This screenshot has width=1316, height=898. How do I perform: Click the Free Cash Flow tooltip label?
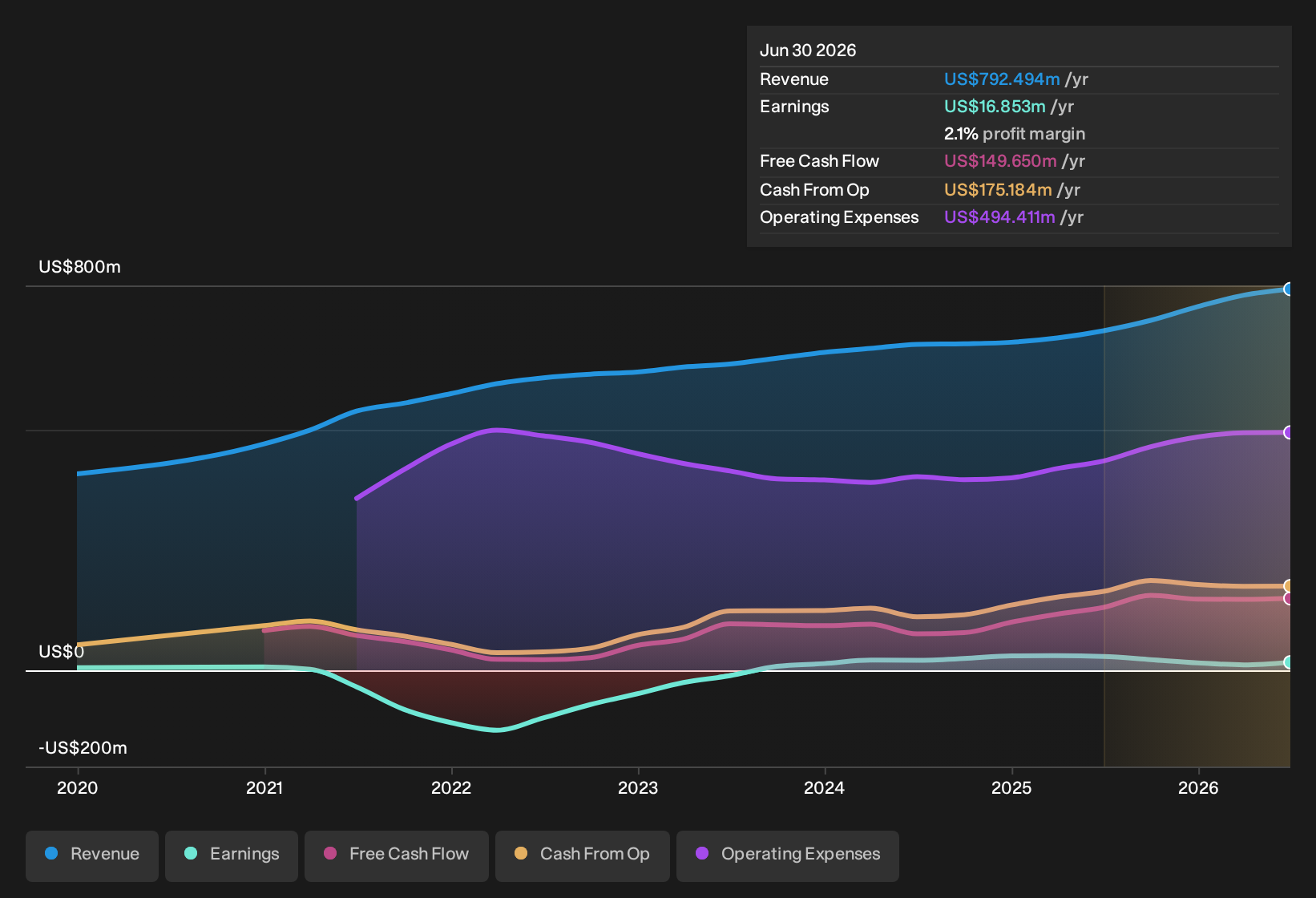[819, 161]
